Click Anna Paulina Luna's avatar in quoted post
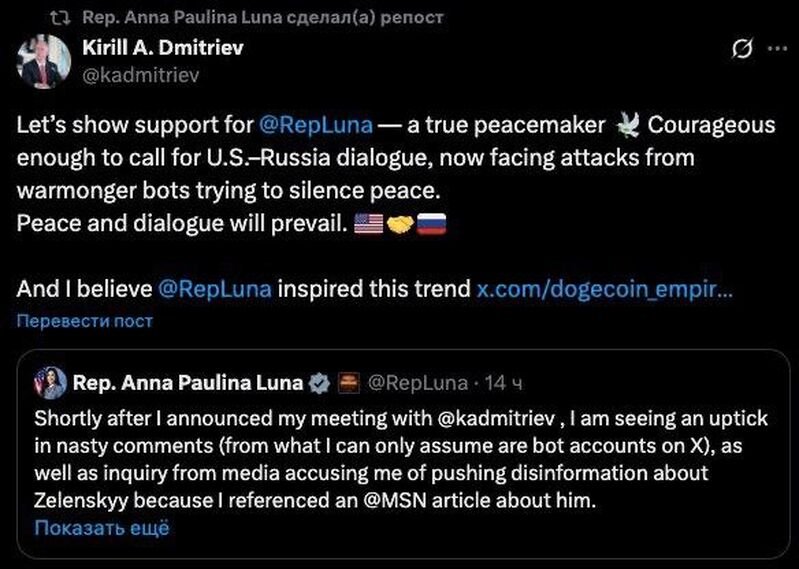Image resolution: width=799 pixels, height=569 pixels. [50, 382]
